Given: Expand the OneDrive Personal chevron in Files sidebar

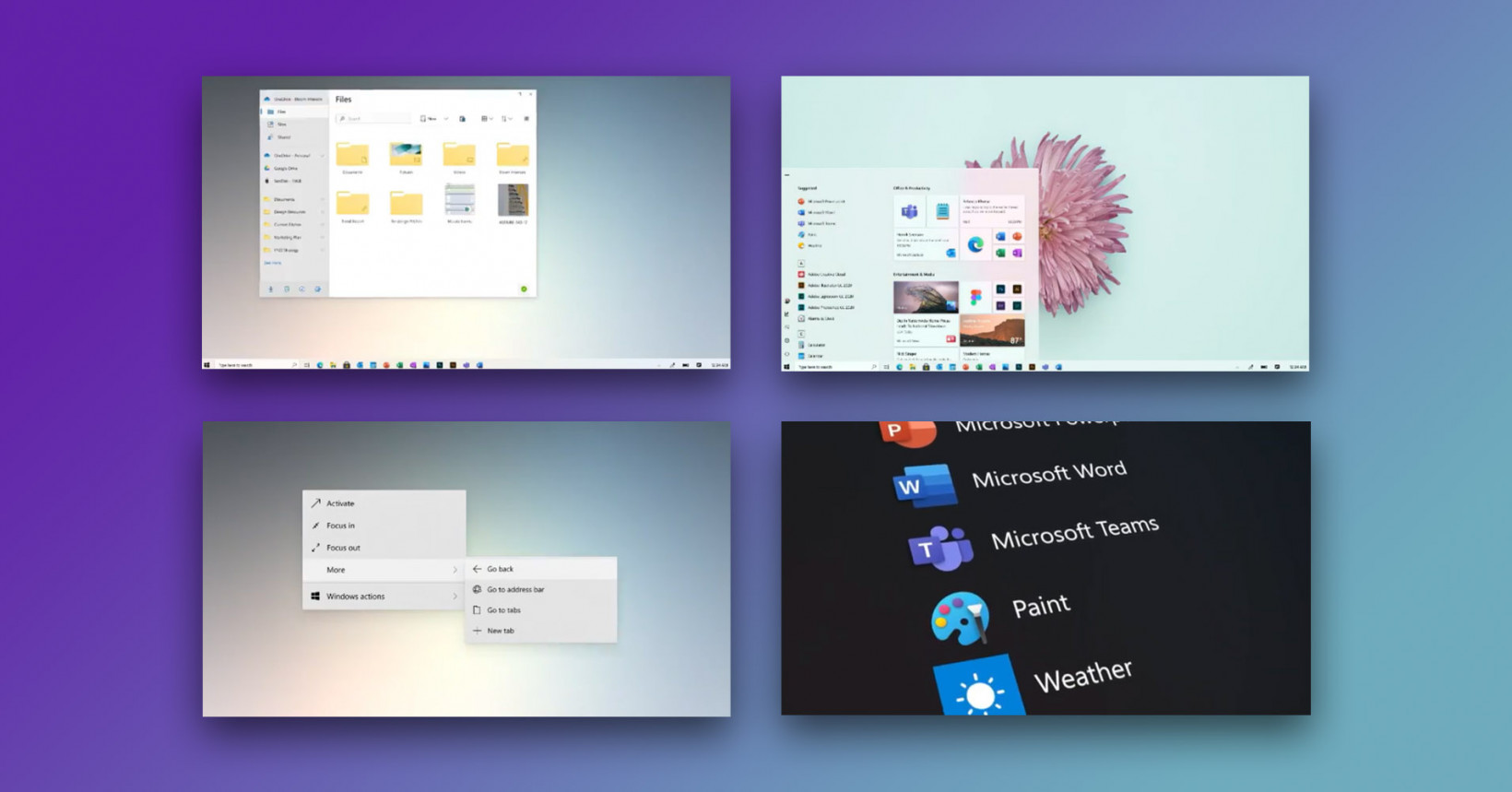Looking at the screenshot, I should [322, 156].
